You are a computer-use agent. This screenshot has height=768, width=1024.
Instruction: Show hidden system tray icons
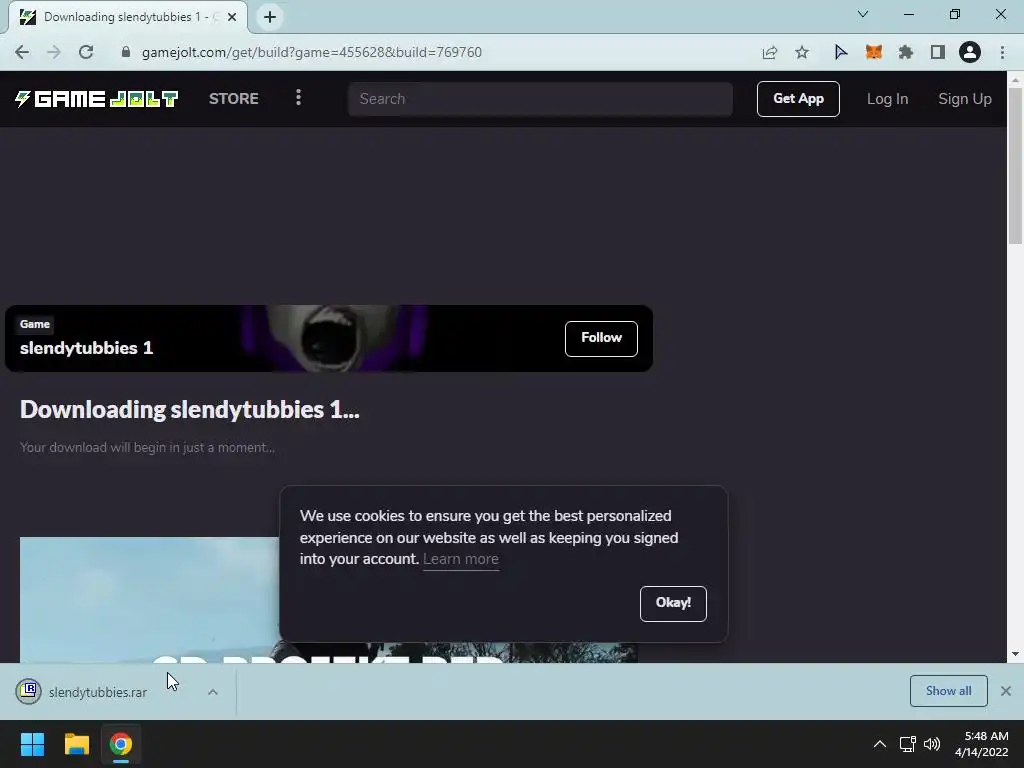880,744
